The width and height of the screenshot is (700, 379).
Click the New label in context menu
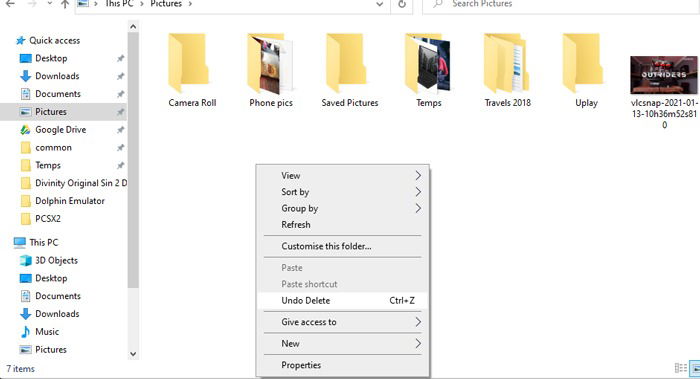[290, 343]
